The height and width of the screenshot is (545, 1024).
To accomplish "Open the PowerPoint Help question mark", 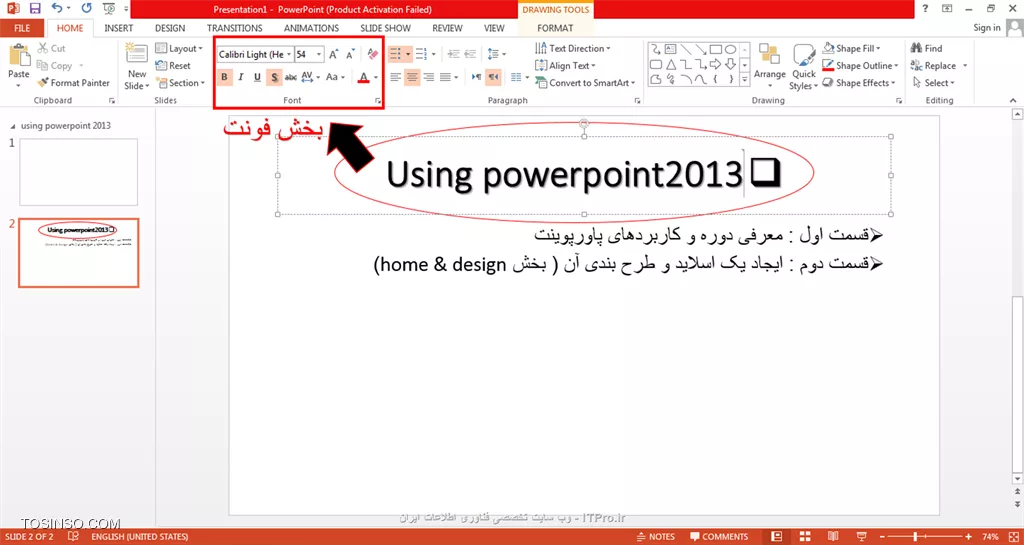I will pyautogui.click(x=927, y=8).
